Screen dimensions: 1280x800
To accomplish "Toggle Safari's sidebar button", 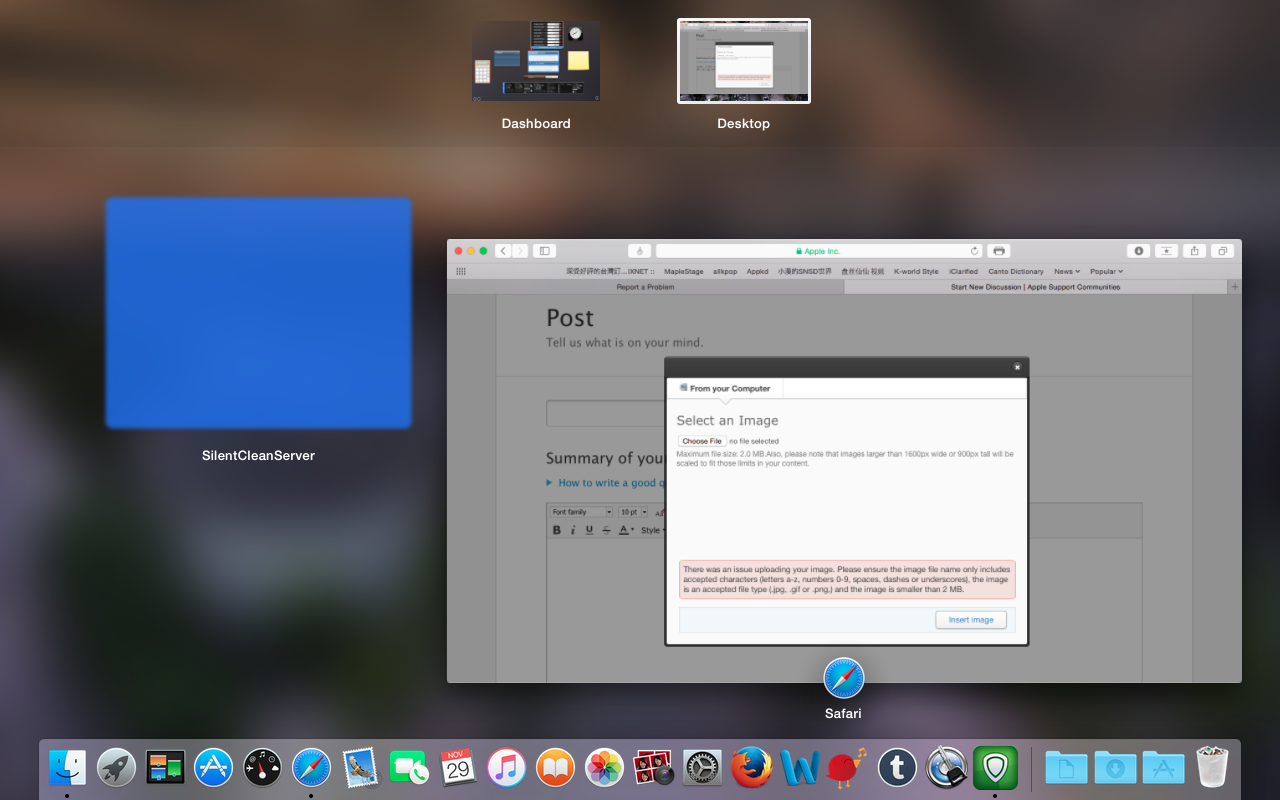I will [544, 251].
